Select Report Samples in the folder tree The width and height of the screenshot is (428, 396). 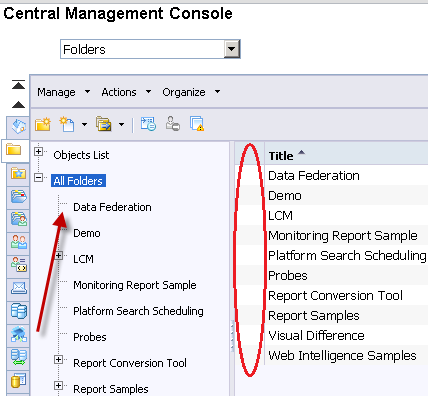point(111,389)
